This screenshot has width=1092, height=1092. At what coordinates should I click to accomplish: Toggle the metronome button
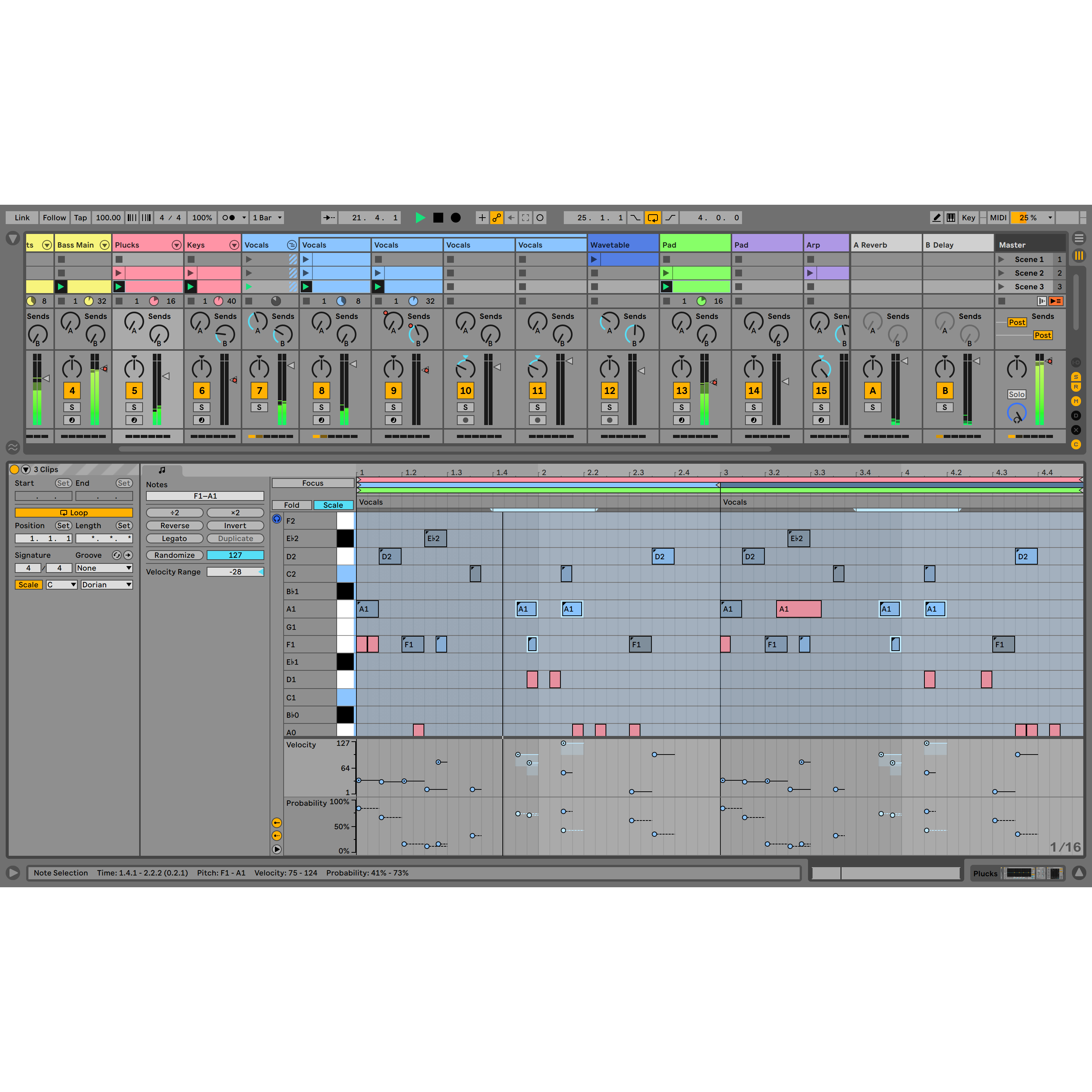tap(229, 218)
